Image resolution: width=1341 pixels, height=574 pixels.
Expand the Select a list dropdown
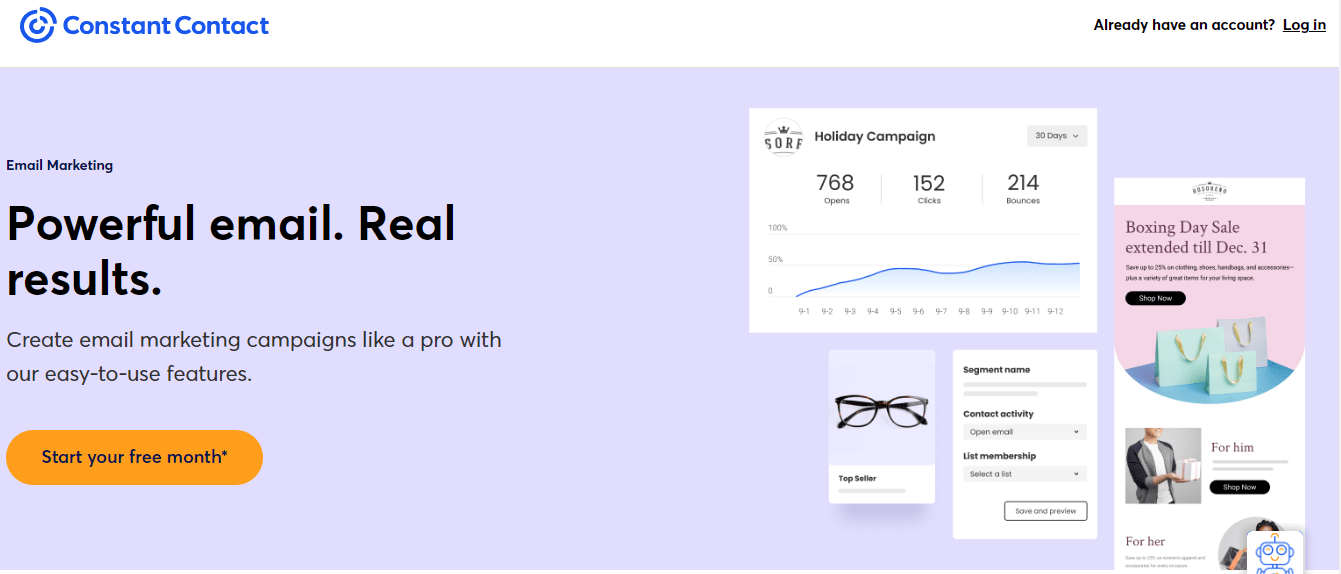pos(1024,474)
